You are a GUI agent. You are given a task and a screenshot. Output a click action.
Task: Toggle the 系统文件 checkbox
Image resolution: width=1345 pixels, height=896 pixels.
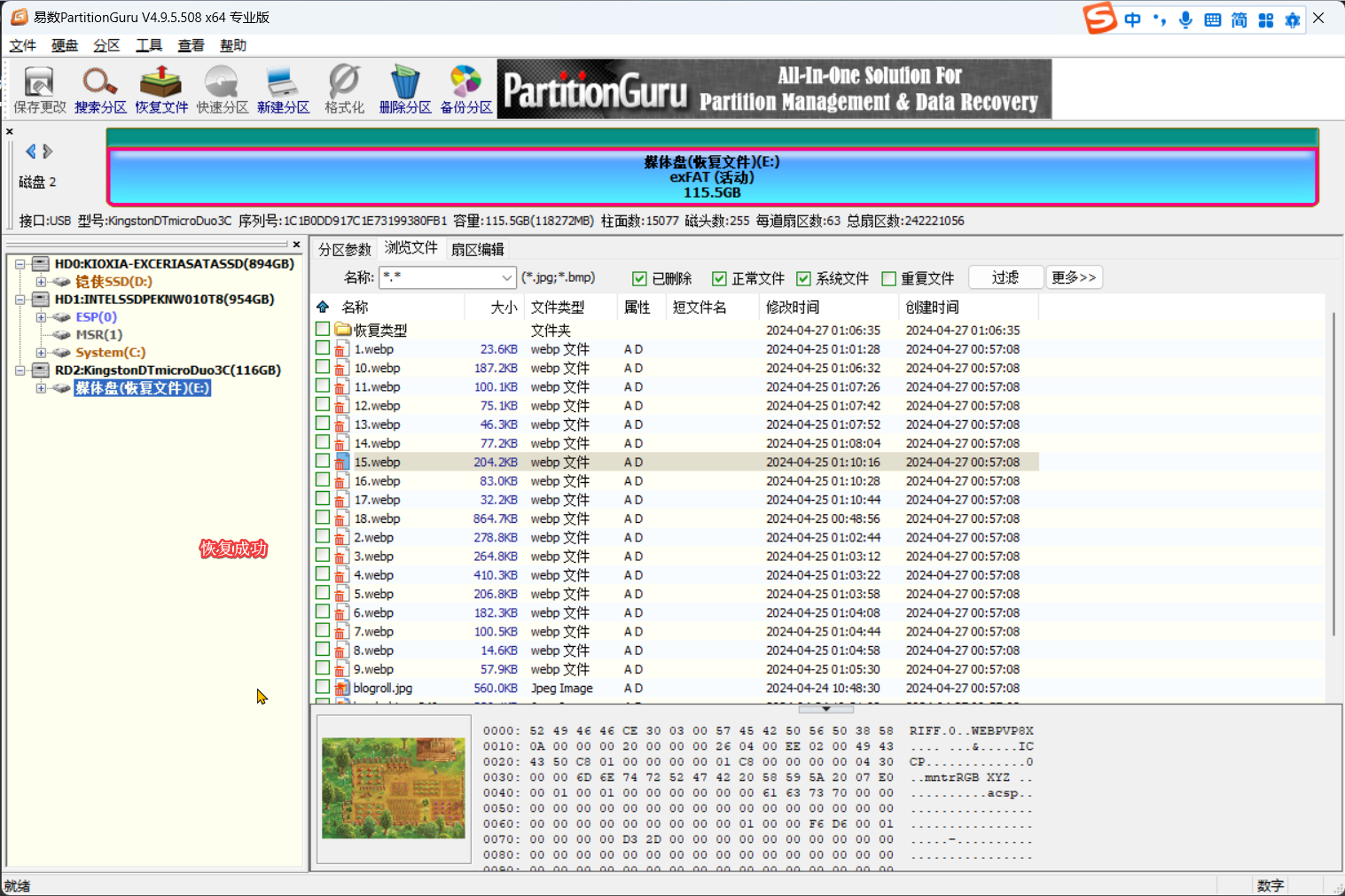tap(803, 278)
